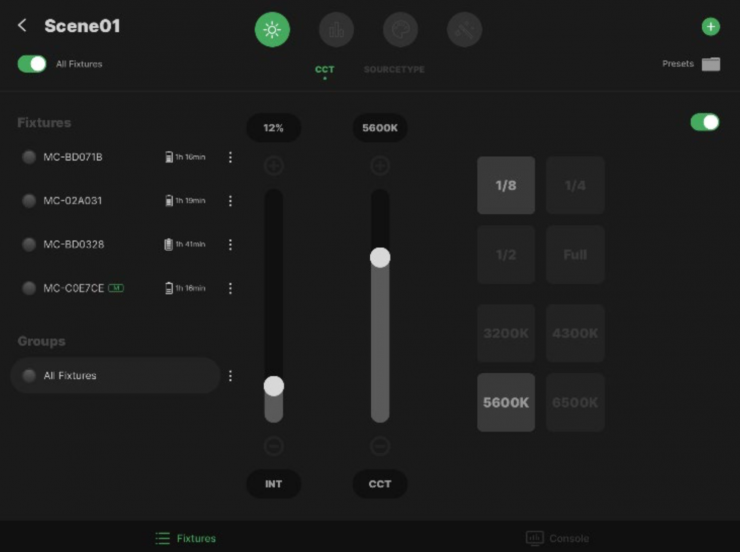Go back with the left arrow
Screen dimensions: 740x552
(x=22, y=26)
